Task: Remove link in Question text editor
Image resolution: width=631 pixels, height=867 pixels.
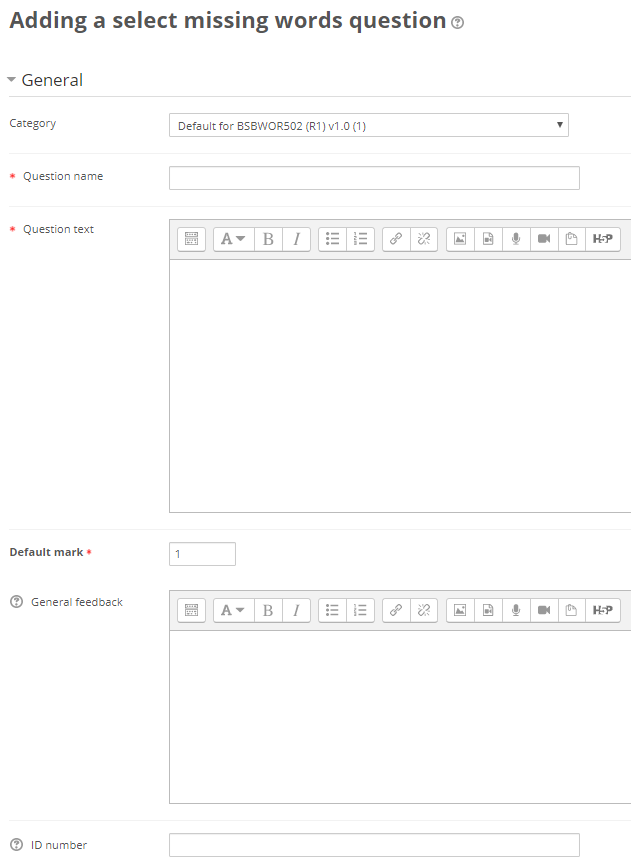Action: point(424,239)
